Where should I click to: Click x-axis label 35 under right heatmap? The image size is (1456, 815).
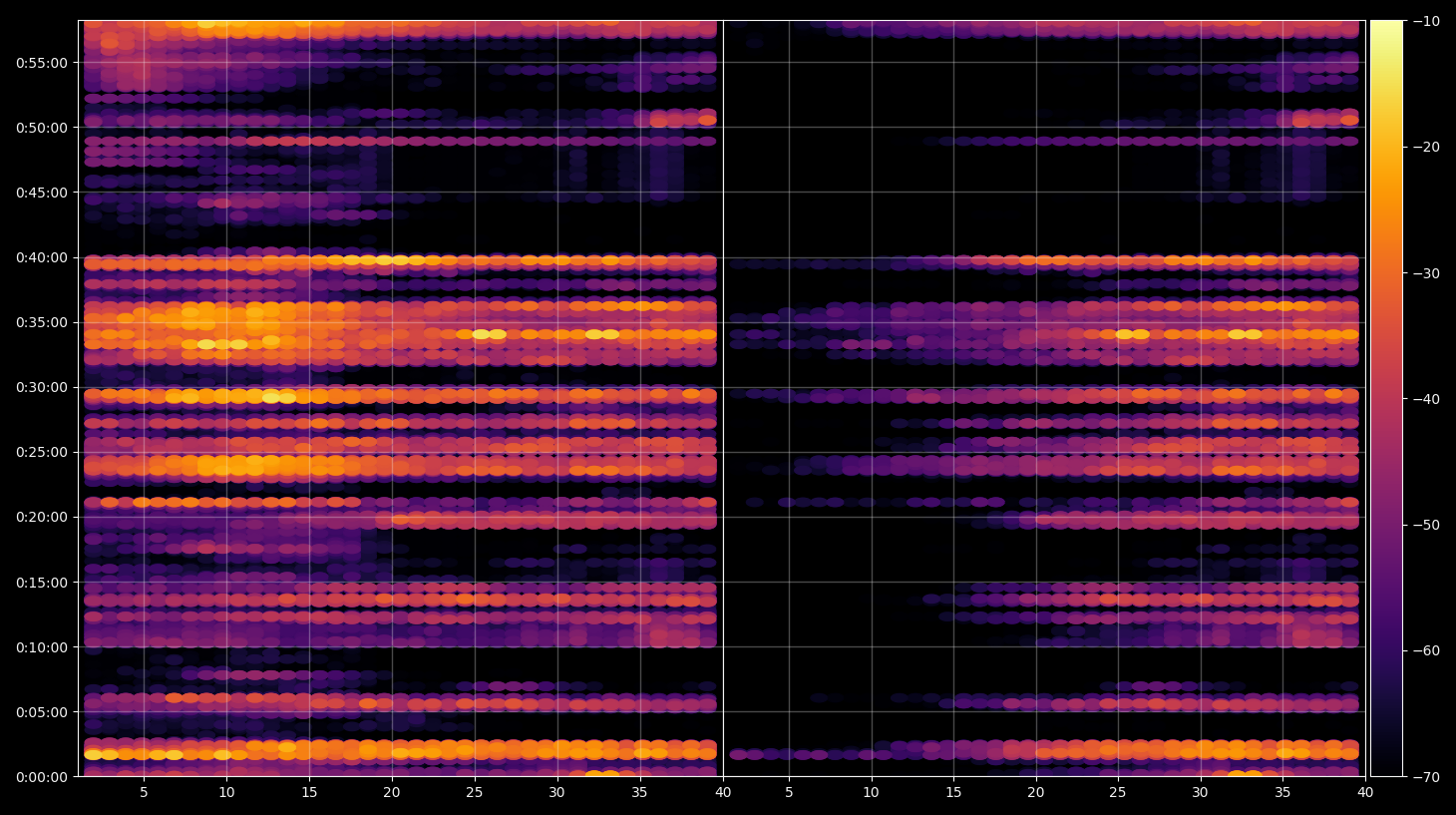point(1282,793)
